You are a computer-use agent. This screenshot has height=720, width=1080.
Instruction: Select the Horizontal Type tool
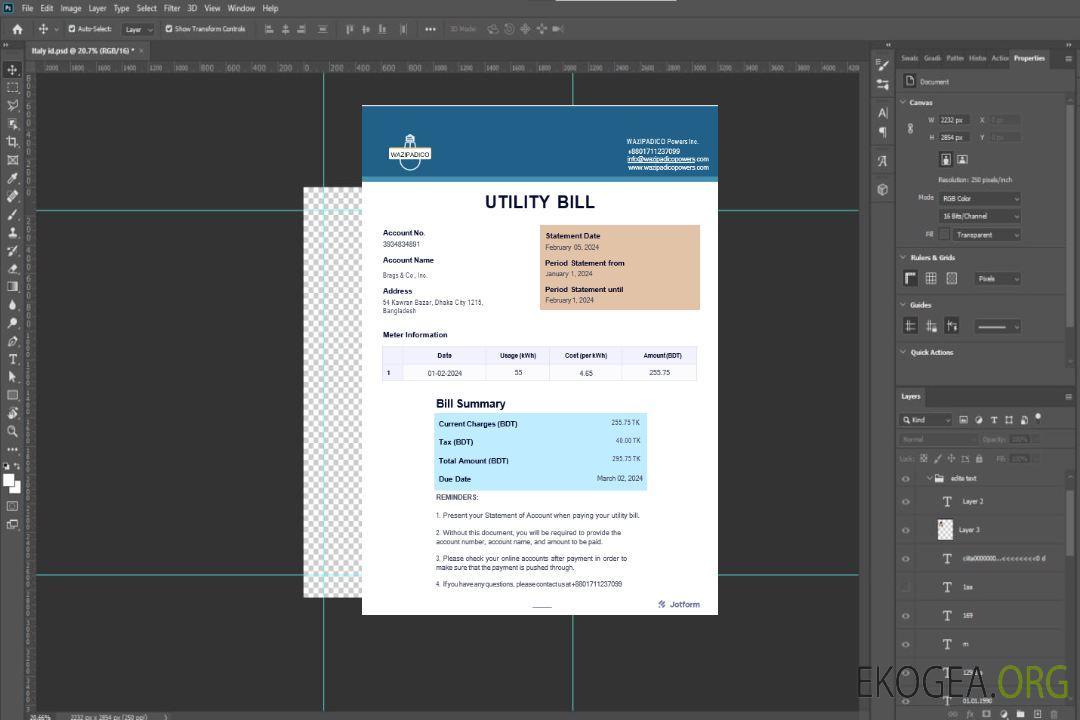click(13, 359)
